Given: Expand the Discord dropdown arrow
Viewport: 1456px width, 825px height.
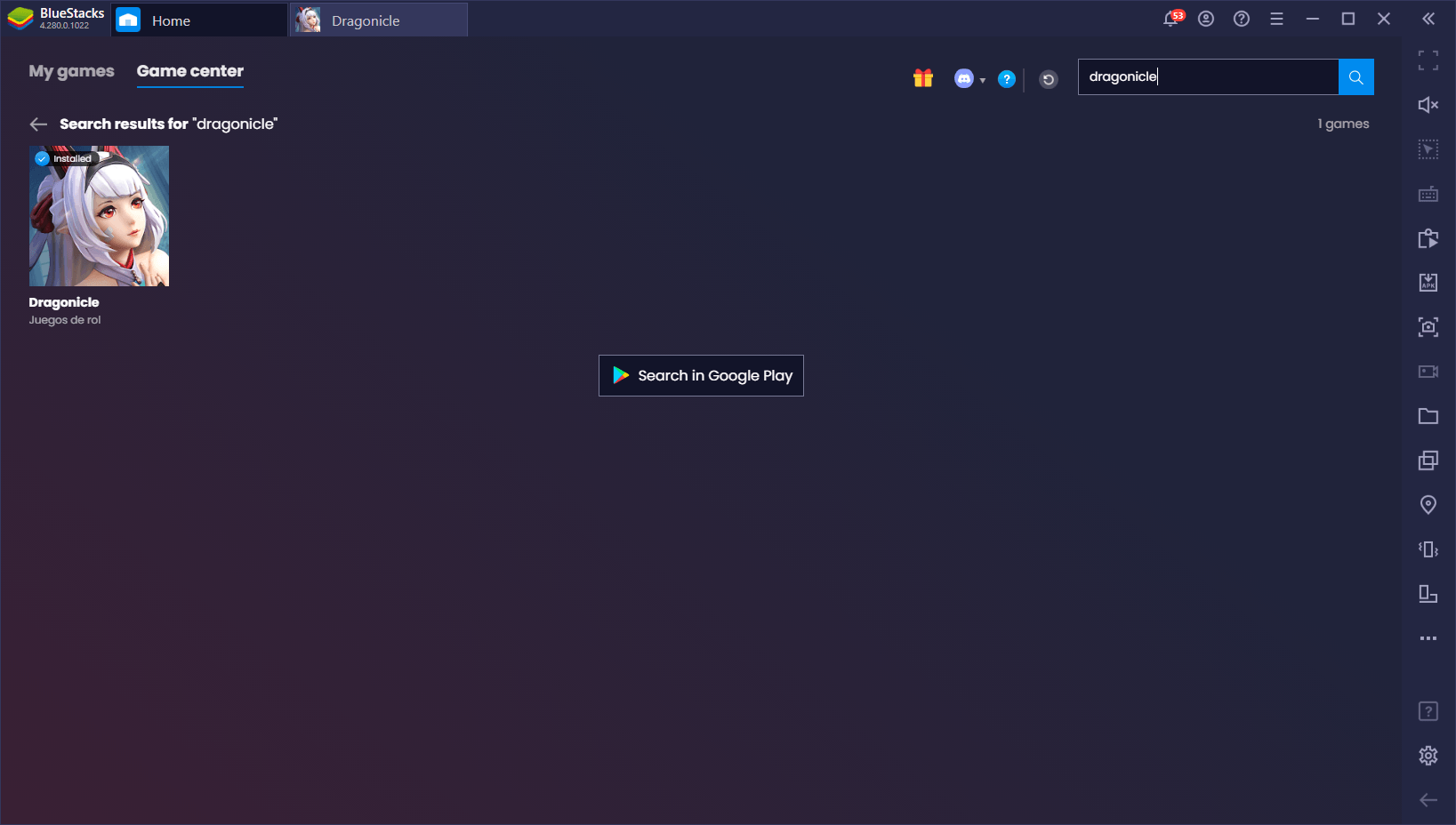Looking at the screenshot, I should (983, 80).
